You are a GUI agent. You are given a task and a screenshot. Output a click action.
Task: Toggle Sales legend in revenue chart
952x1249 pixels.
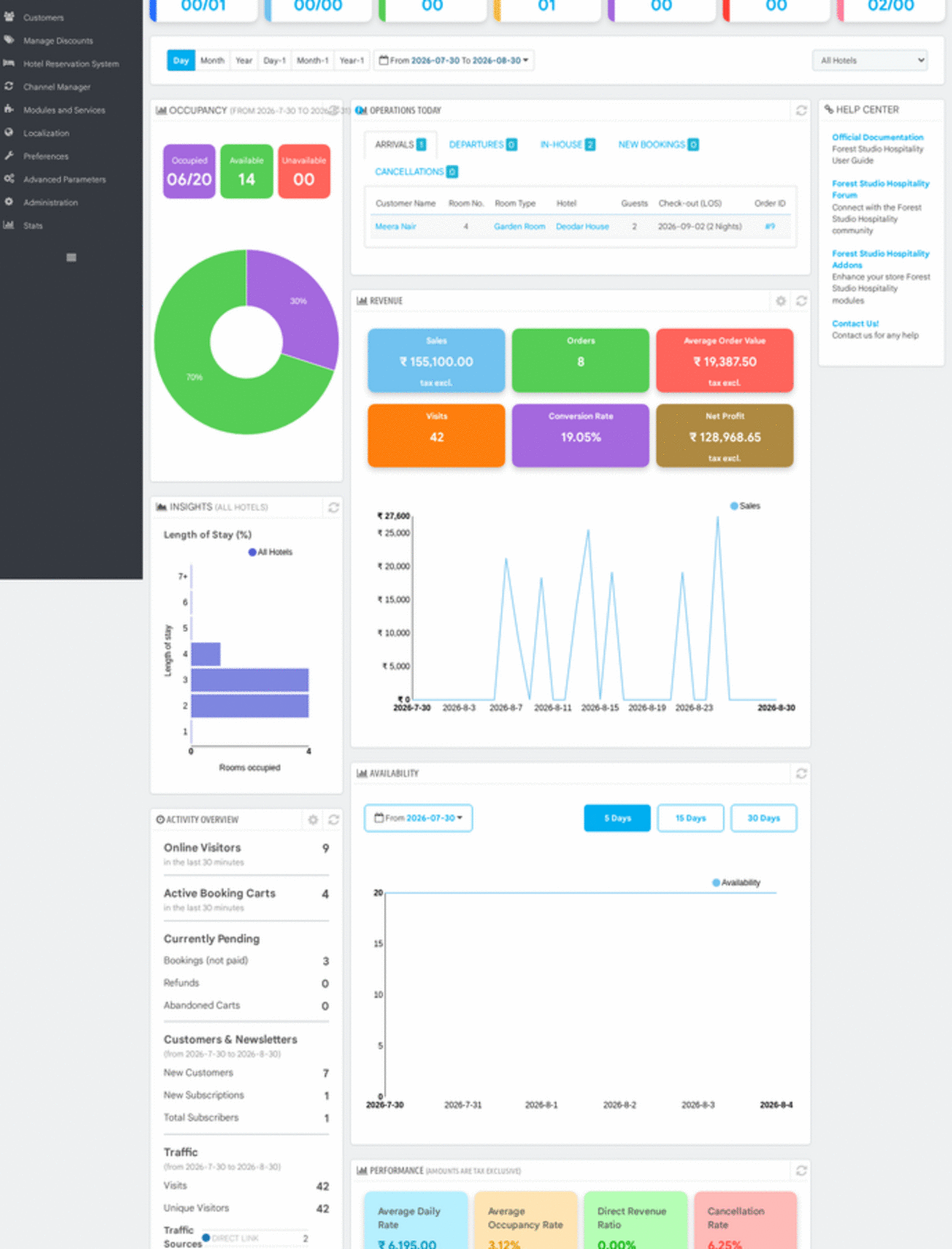pyautogui.click(x=745, y=505)
